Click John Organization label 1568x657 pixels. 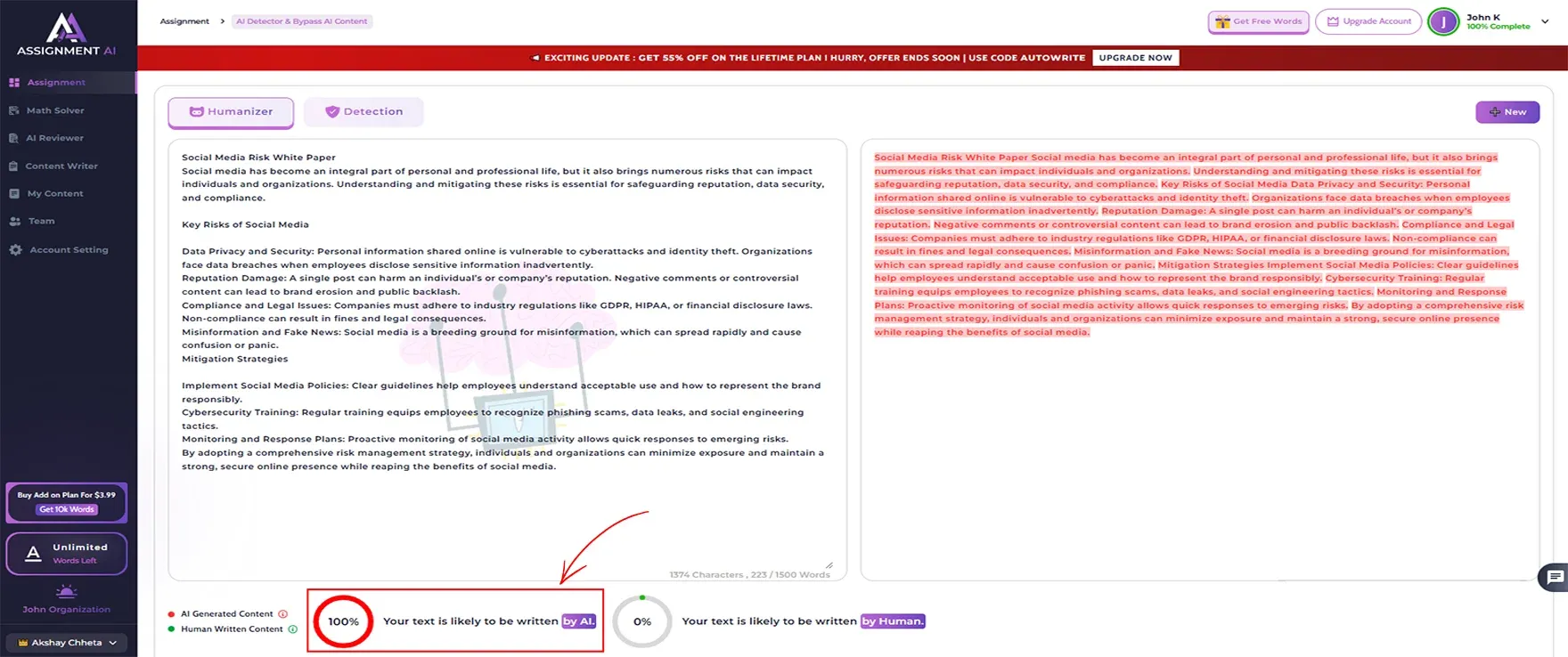pyautogui.click(x=67, y=610)
